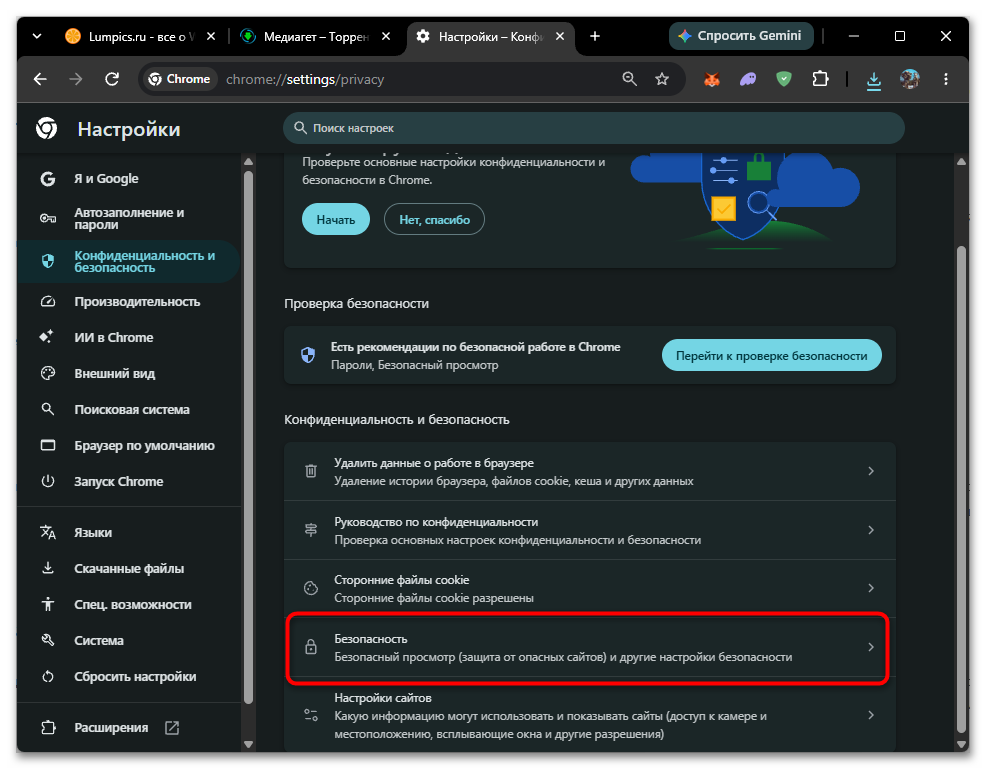
Task: Click the Спросить Gemini button
Action: click(741, 36)
